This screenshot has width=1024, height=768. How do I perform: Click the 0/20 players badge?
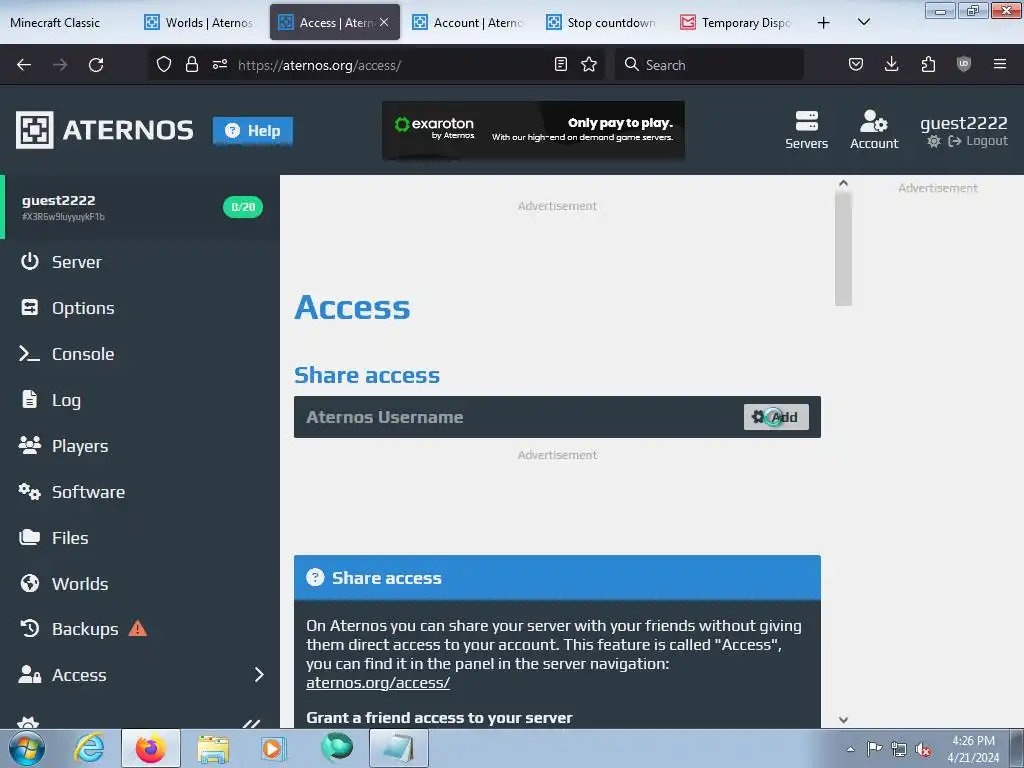point(243,207)
